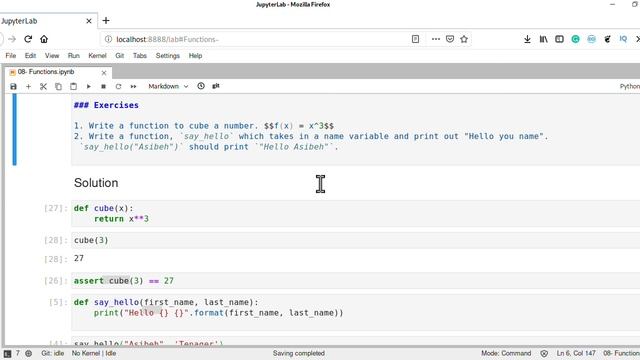Close the JupyterLab browser tab

89,21
